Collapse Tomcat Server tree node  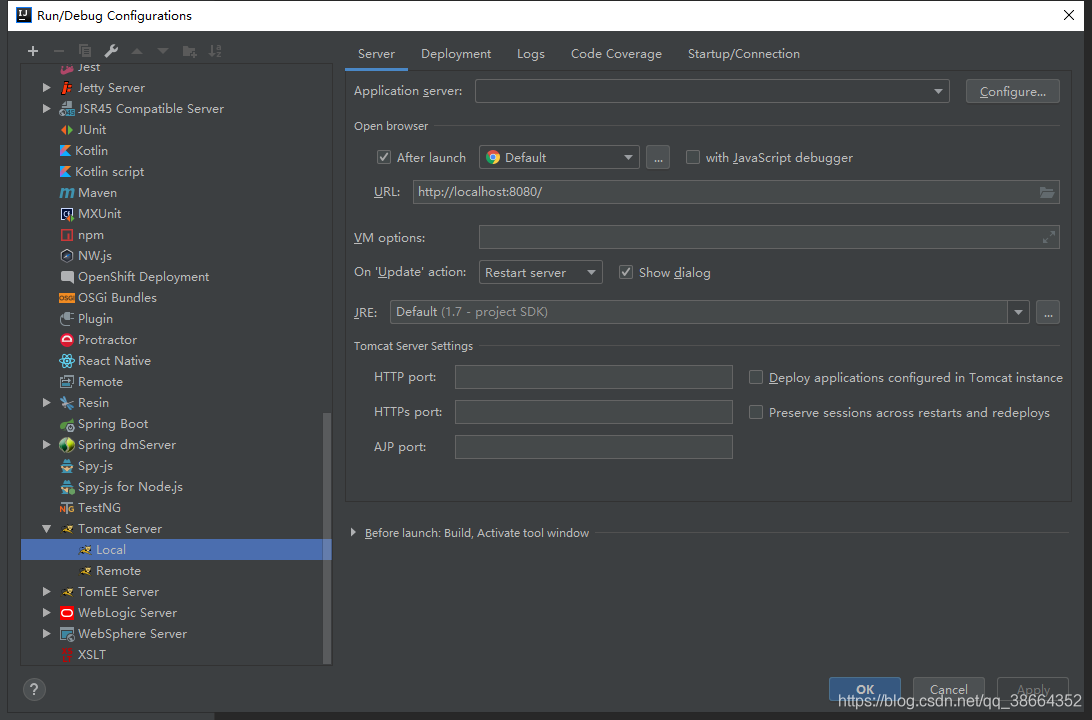[47, 529]
